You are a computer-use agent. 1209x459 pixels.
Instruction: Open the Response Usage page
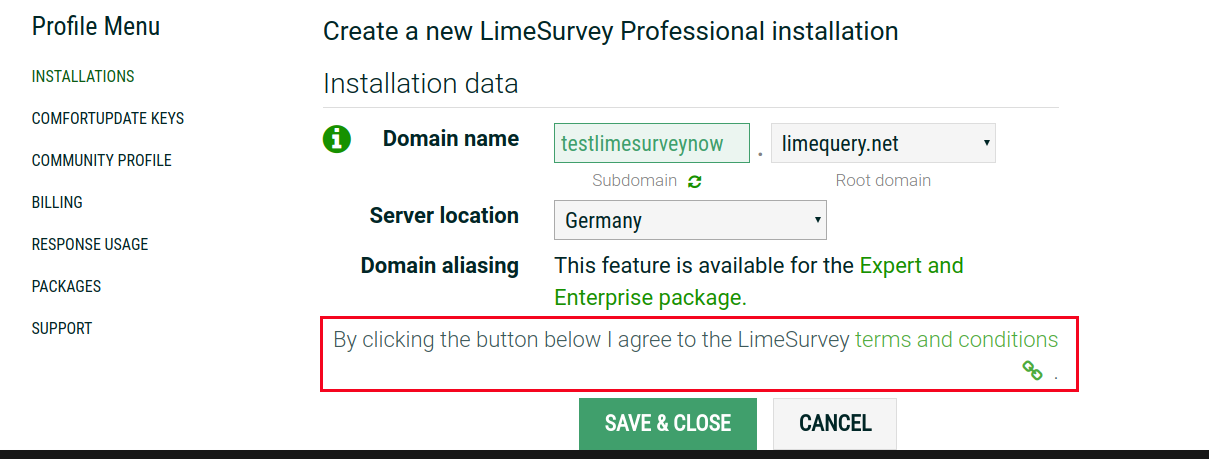tap(90, 244)
